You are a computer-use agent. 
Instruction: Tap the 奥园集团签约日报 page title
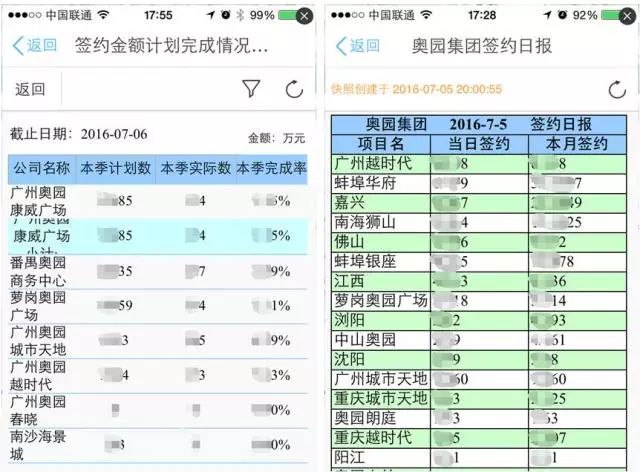(x=482, y=46)
